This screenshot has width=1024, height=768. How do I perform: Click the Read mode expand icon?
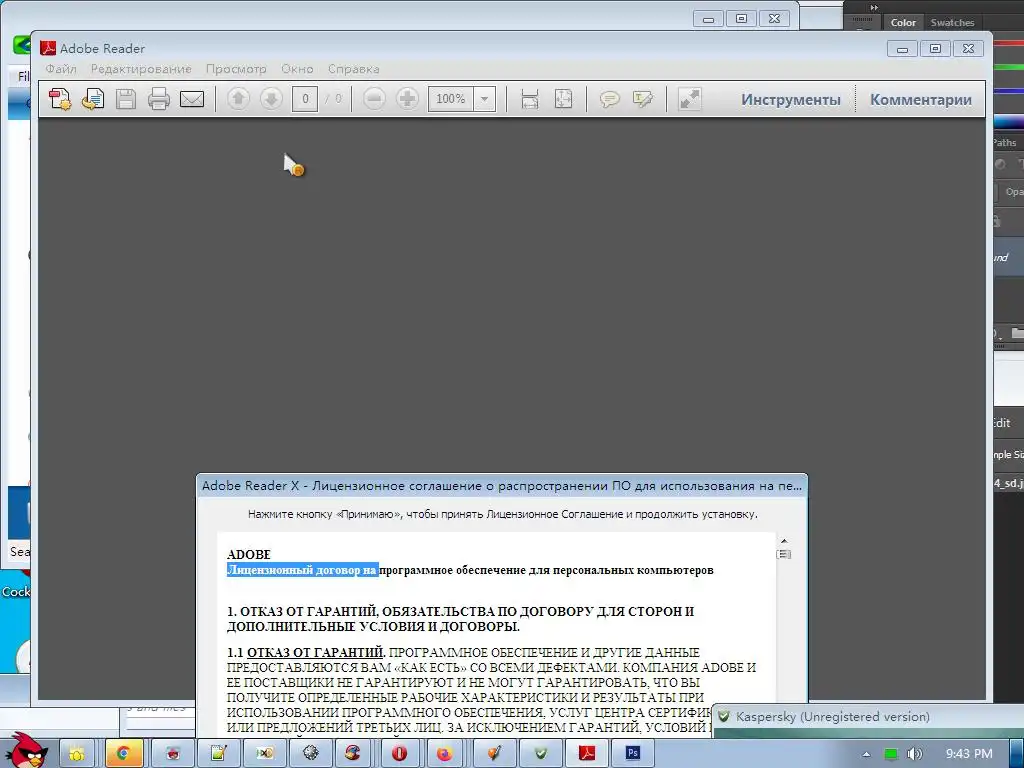[689, 99]
